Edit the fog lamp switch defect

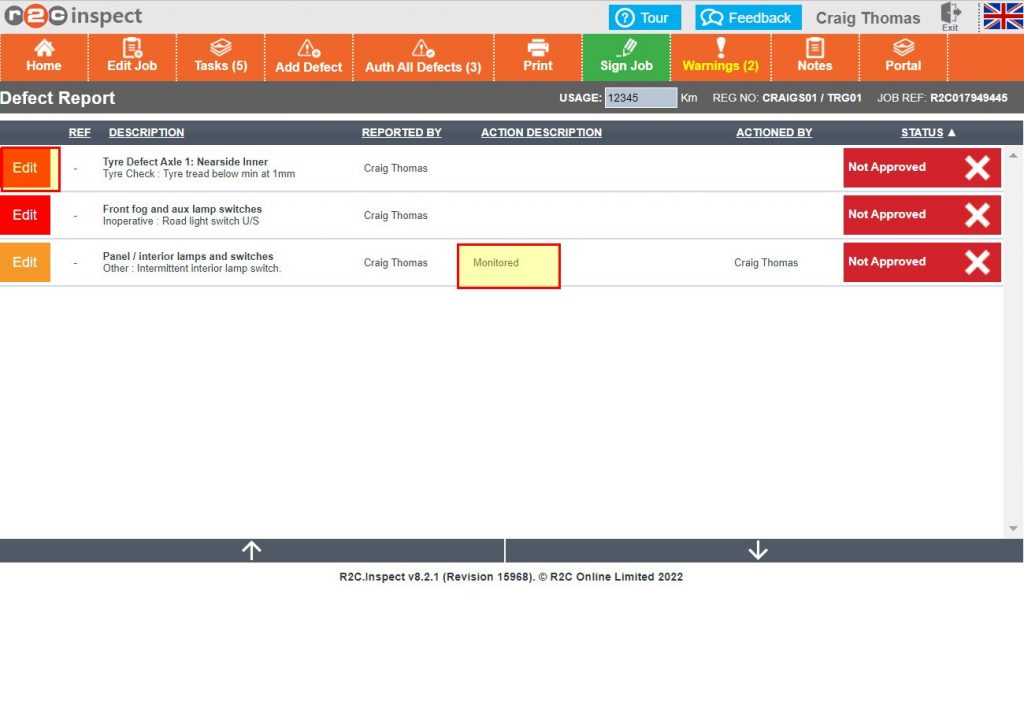[23, 215]
